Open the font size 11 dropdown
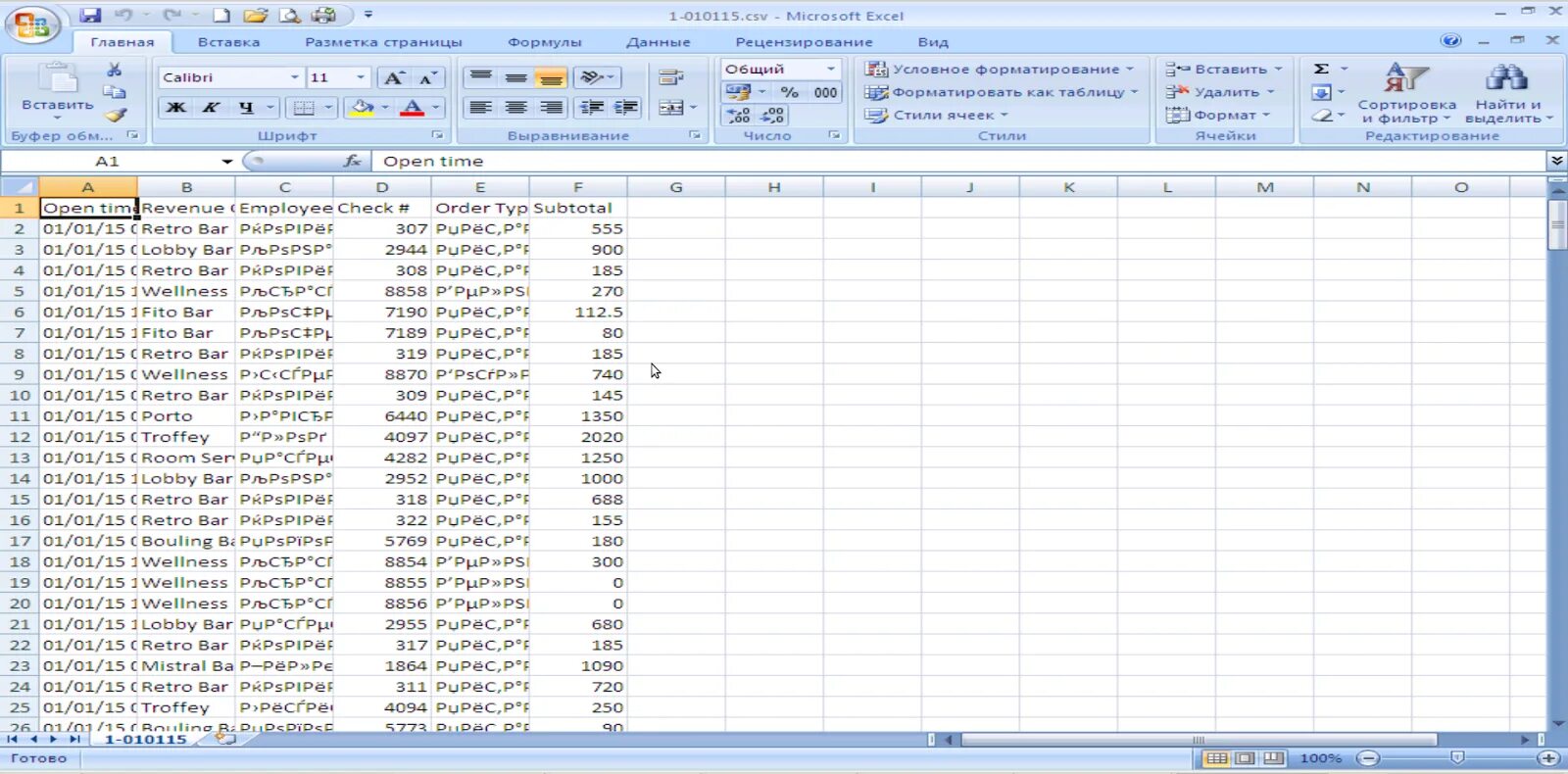 point(361,77)
